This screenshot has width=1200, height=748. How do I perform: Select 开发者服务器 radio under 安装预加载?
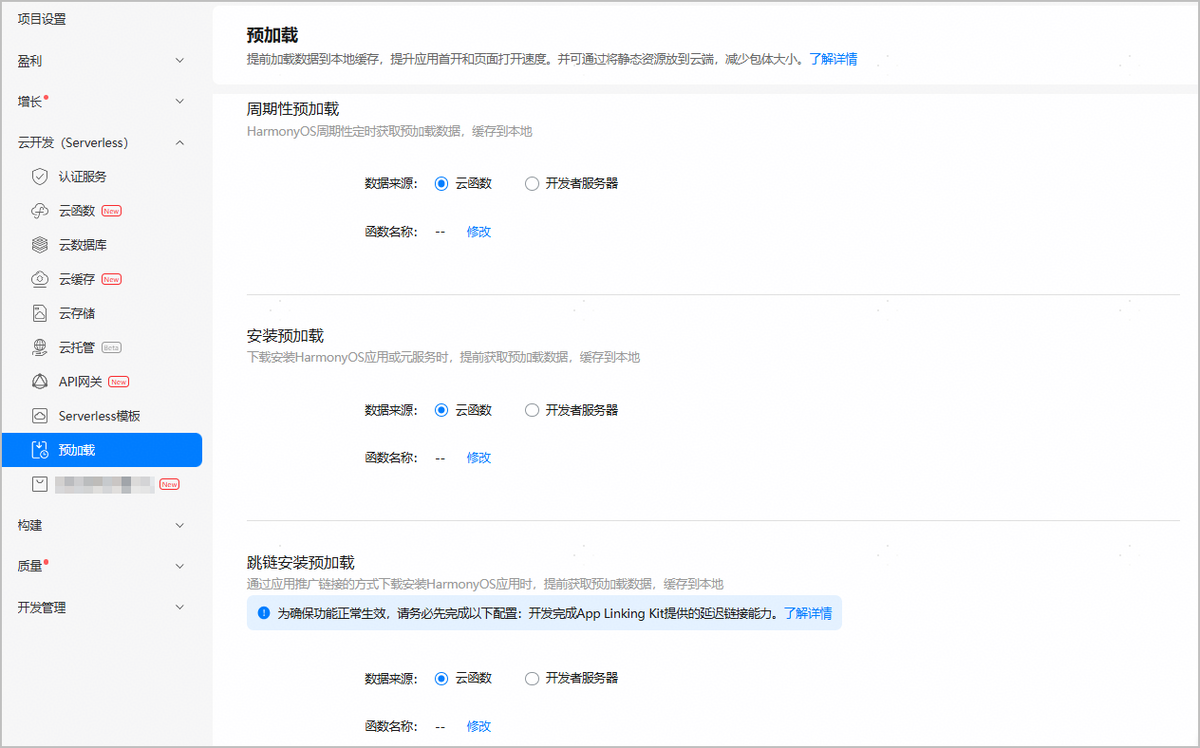pyautogui.click(x=532, y=410)
